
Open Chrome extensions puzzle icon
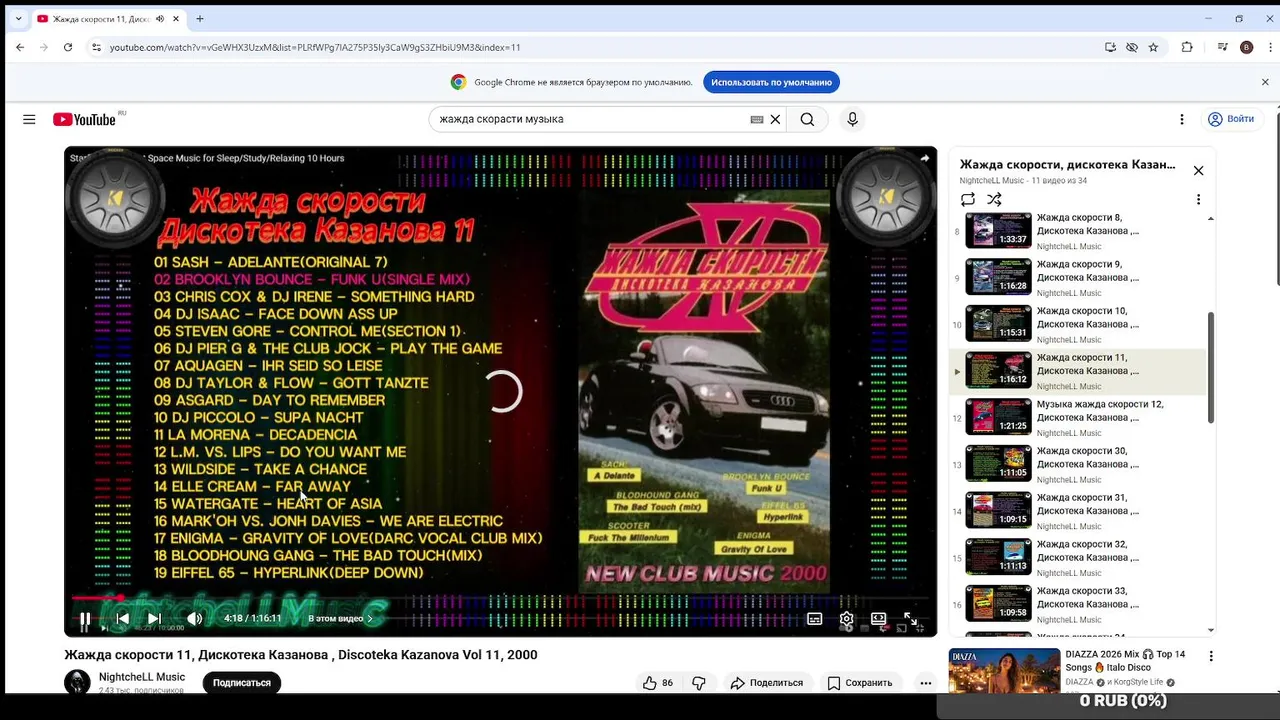1187,47
